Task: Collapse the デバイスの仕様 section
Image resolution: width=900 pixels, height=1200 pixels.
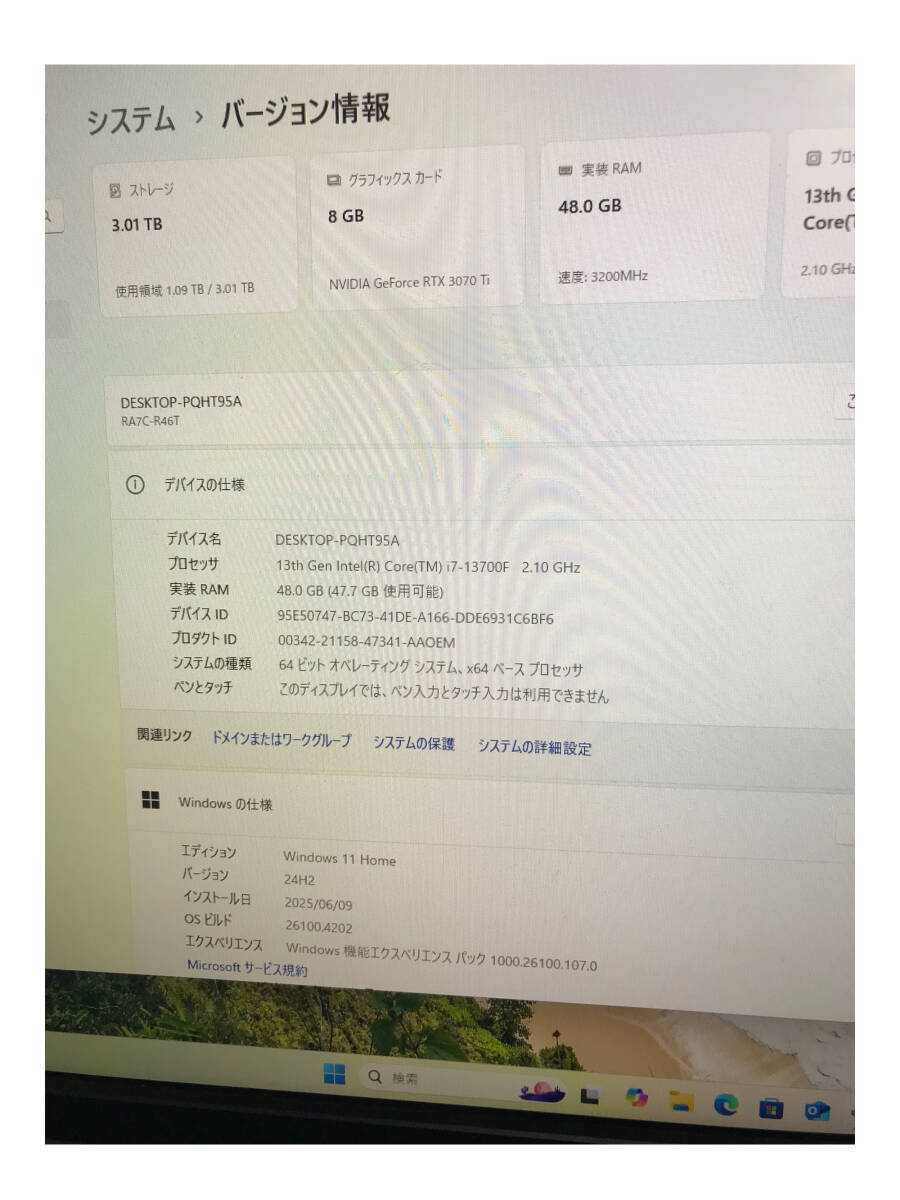Action: pyautogui.click(x=480, y=484)
